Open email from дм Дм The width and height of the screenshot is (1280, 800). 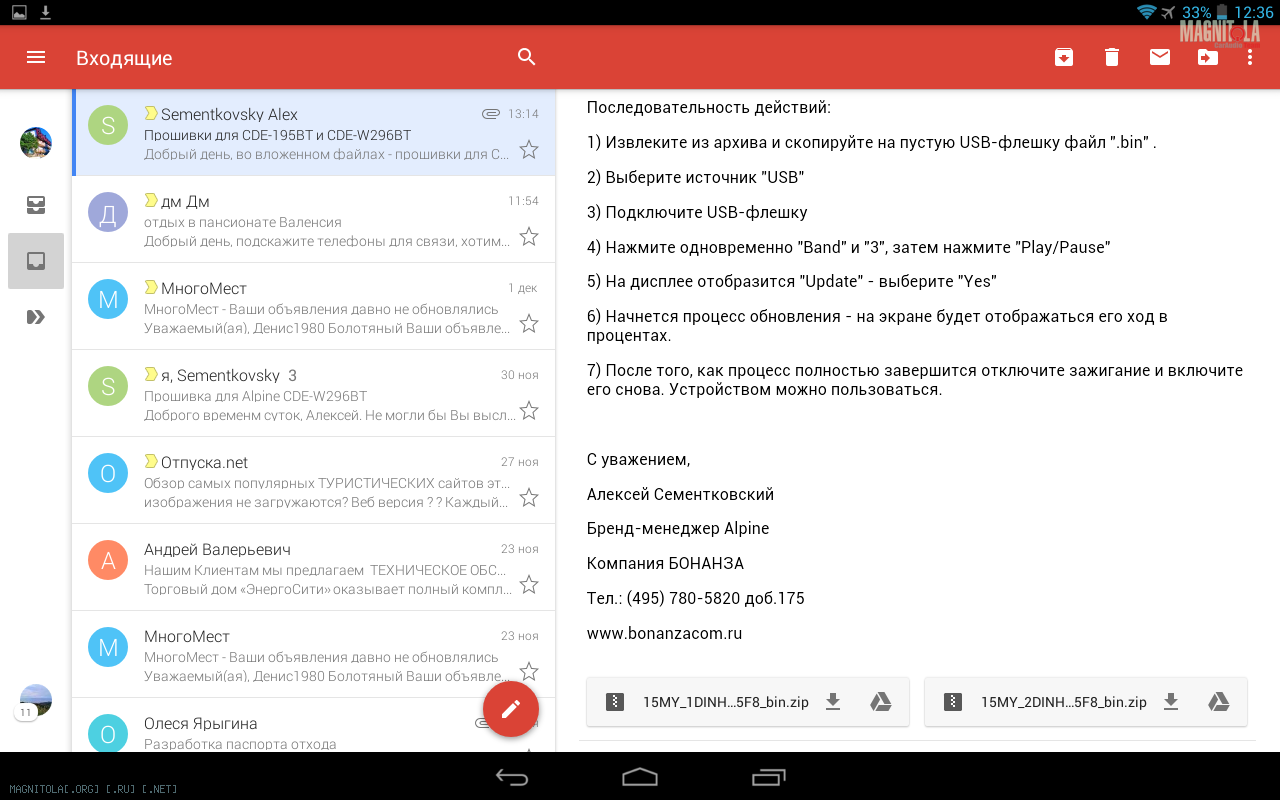[x=314, y=219]
